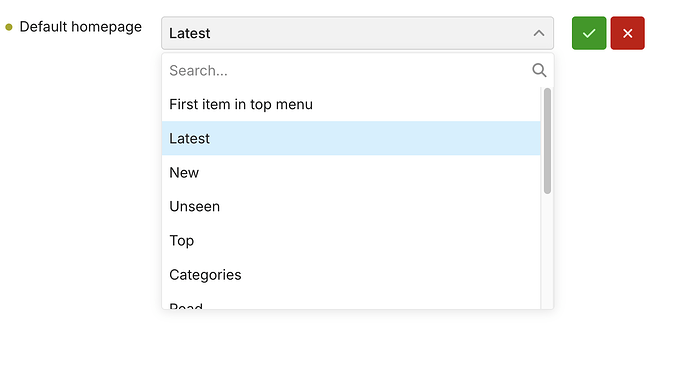Screen dimensions: 690x372
Task: Click the blank space right of Categories row
Action: click(x=391, y=275)
